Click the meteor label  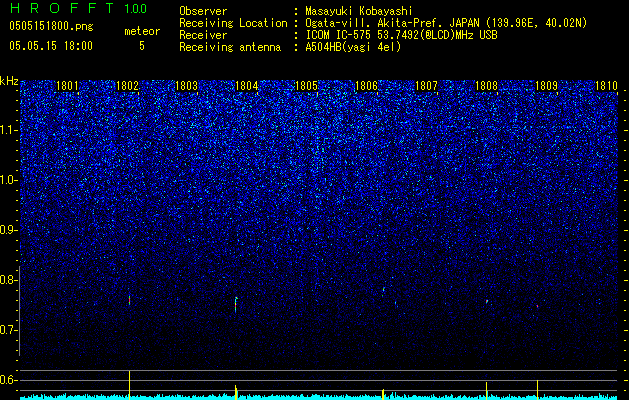pos(142,31)
